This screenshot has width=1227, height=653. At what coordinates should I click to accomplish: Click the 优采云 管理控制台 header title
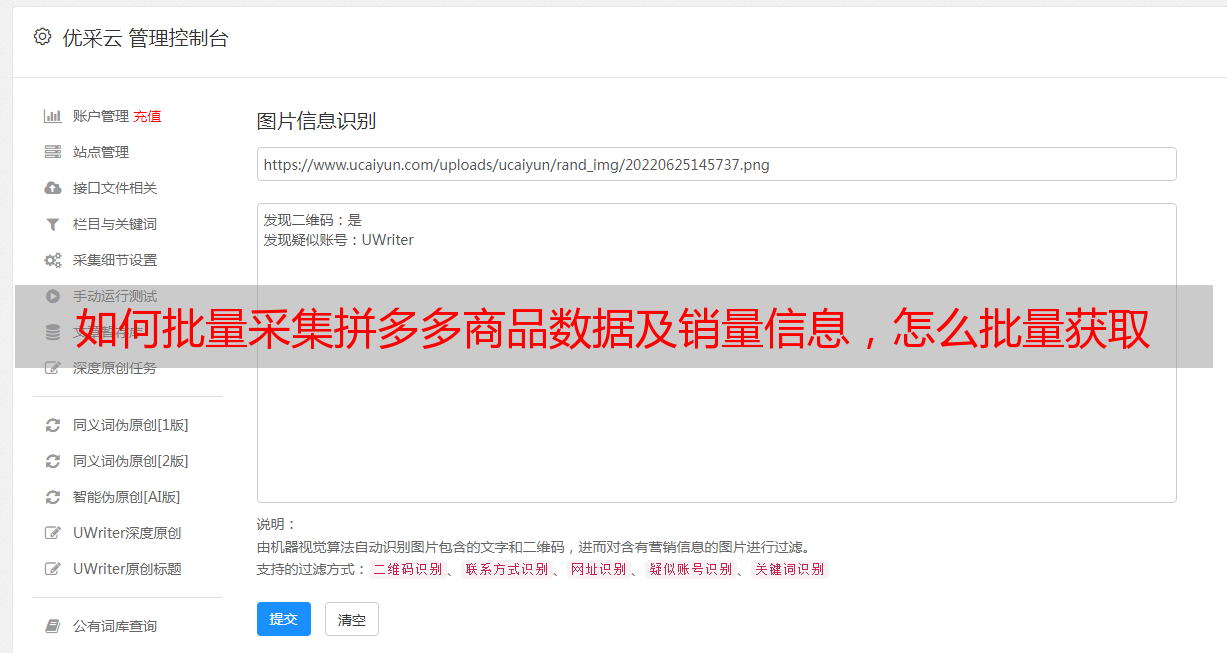[x=145, y=38]
